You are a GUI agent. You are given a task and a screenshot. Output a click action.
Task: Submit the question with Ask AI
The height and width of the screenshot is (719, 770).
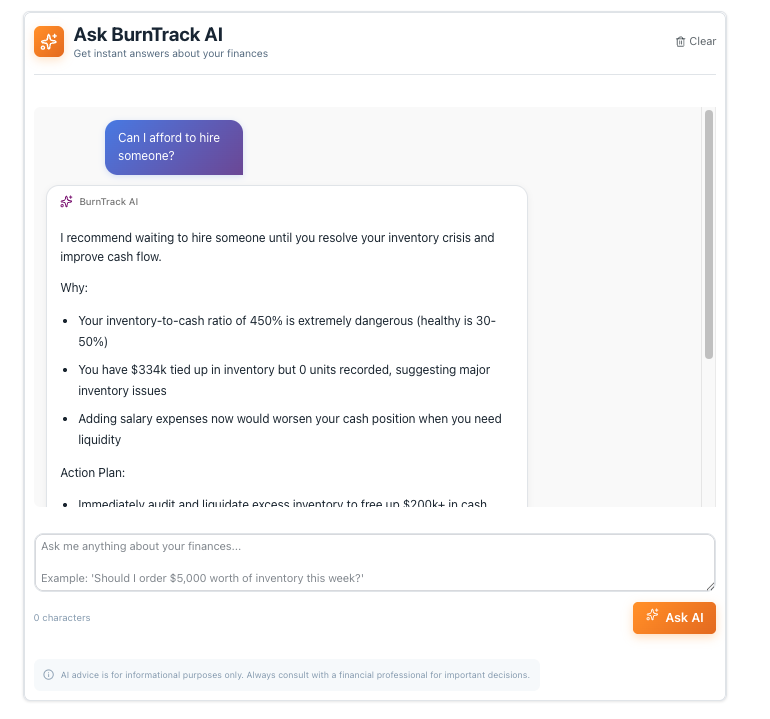674,618
